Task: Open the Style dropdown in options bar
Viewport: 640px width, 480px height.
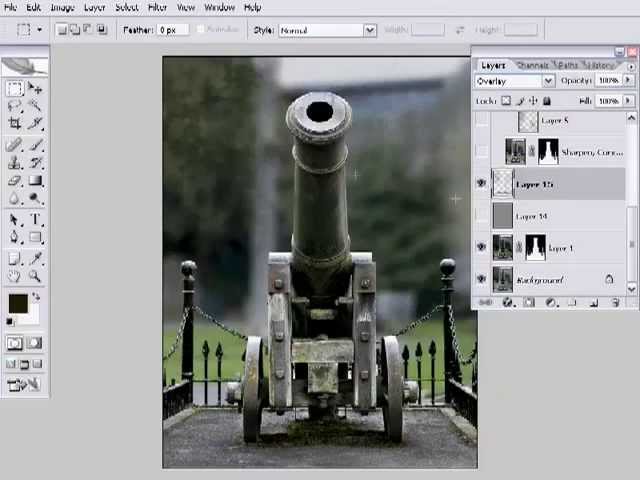Action: pyautogui.click(x=370, y=30)
